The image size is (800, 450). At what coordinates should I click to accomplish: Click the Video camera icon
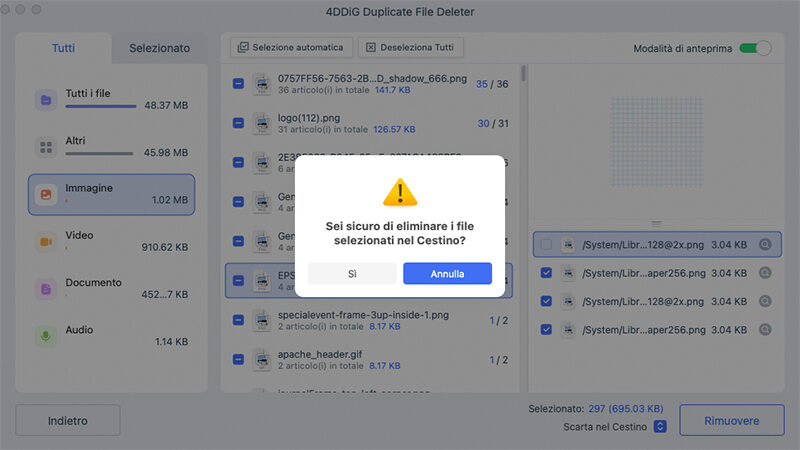click(x=46, y=242)
